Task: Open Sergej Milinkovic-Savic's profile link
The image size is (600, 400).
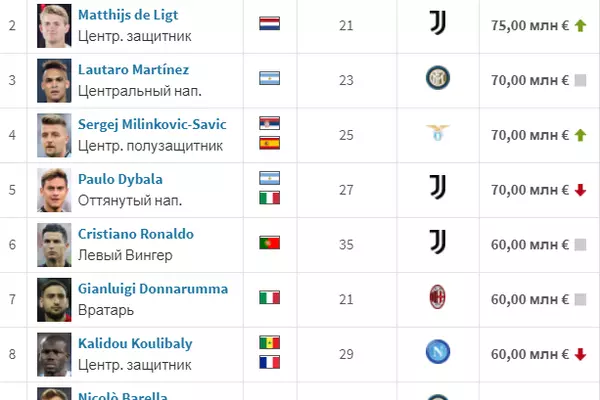Action: click(152, 124)
